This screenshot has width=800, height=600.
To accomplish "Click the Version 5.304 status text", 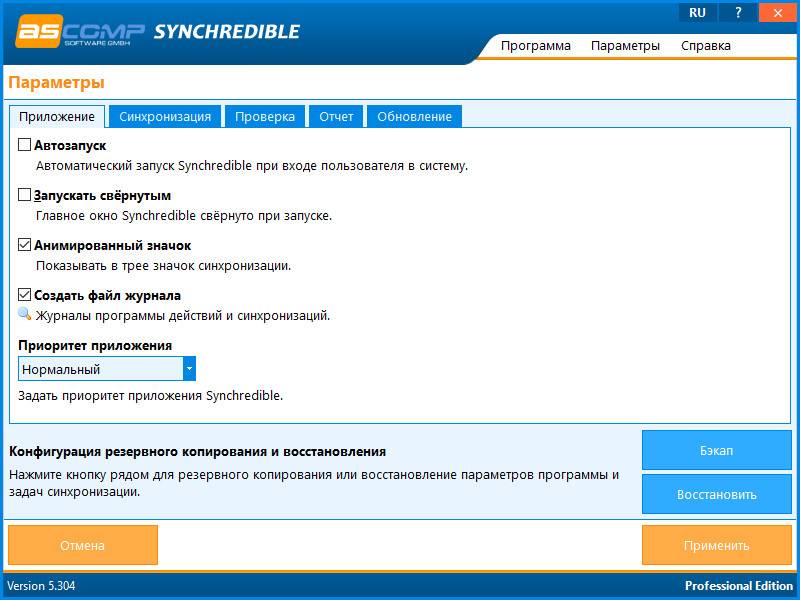I will 41,586.
